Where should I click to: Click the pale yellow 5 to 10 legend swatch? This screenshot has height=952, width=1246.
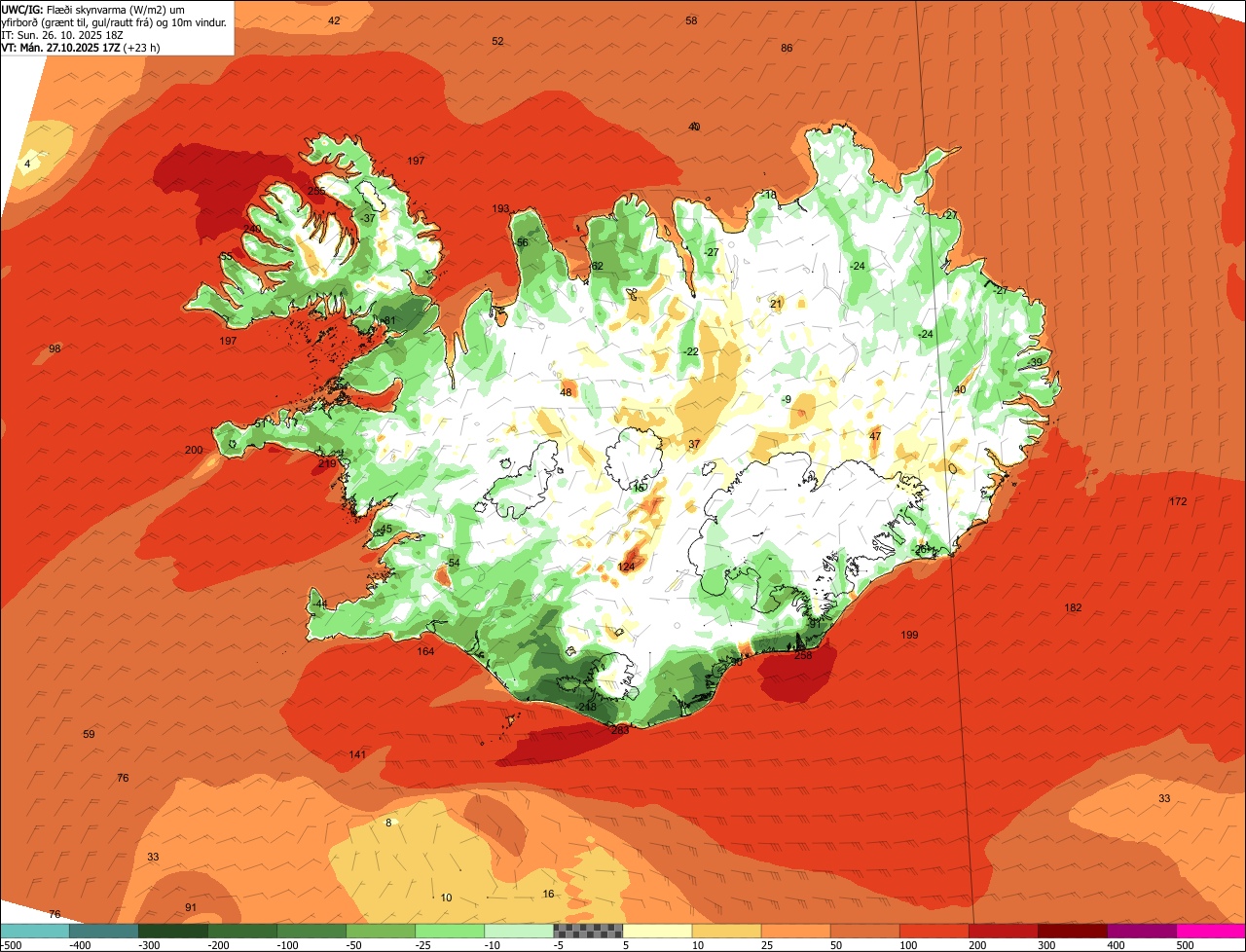click(x=657, y=931)
